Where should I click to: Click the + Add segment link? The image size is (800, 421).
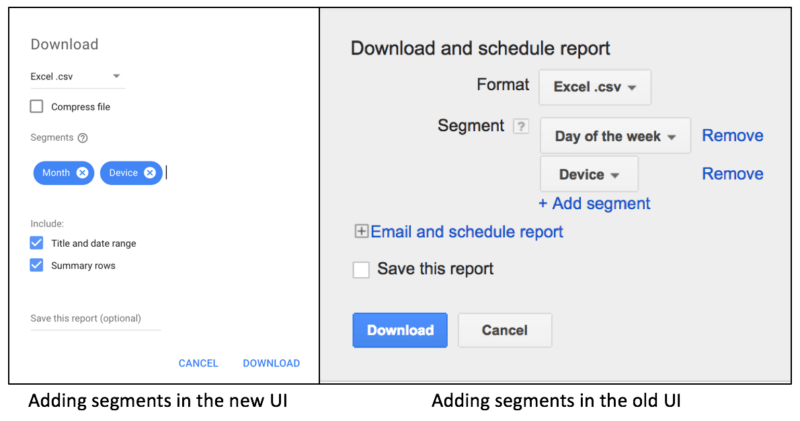[594, 203]
